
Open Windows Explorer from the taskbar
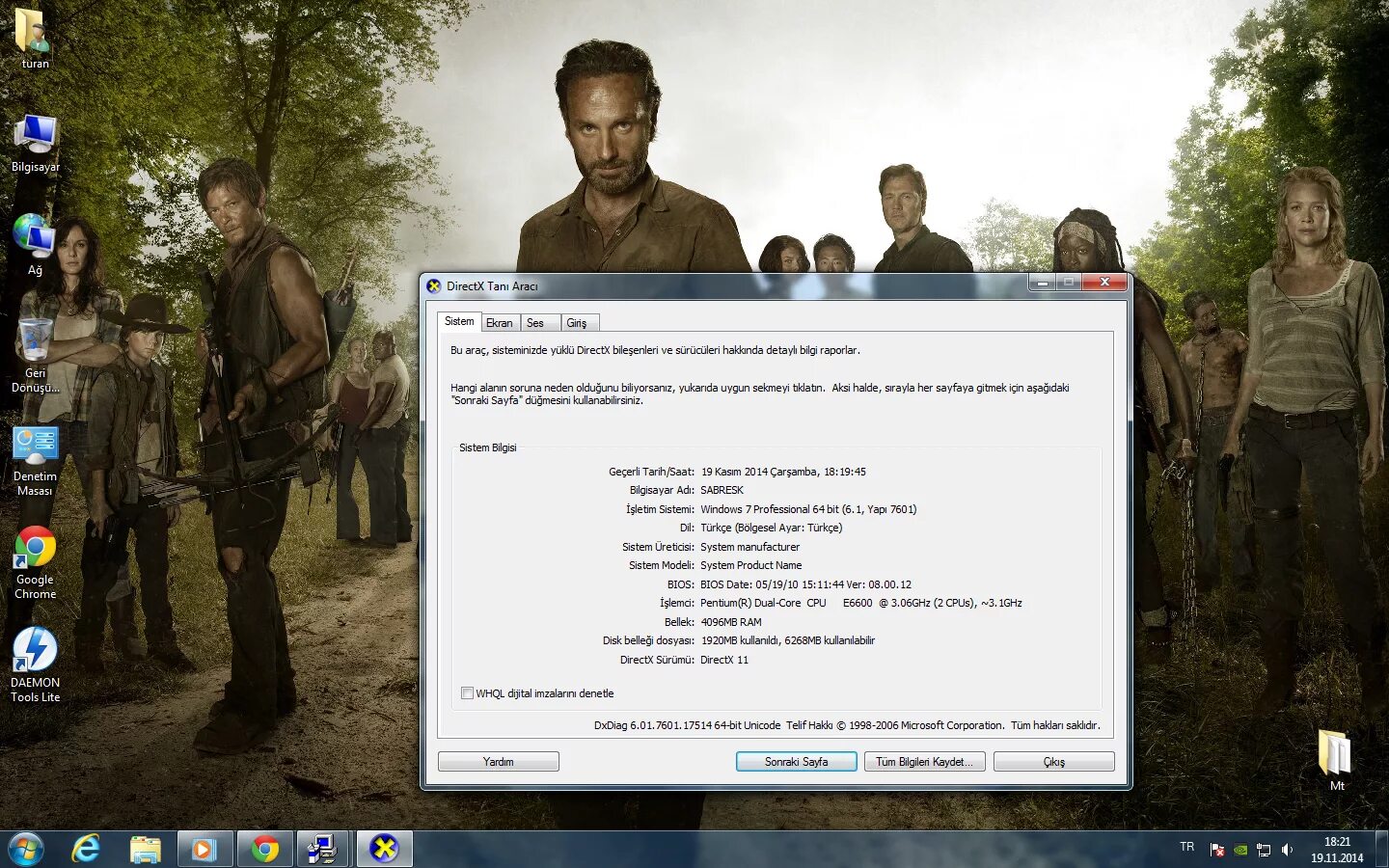(x=145, y=849)
